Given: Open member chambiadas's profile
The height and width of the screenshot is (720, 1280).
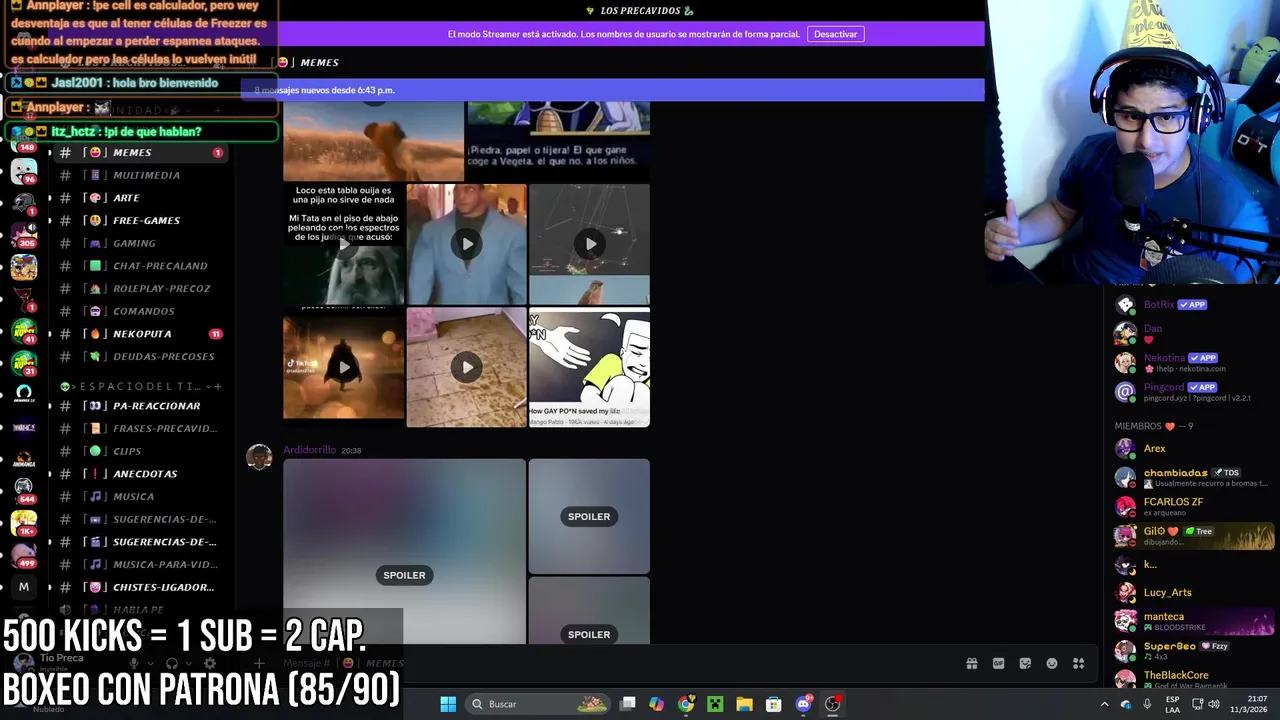Looking at the screenshot, I should (x=1193, y=478).
